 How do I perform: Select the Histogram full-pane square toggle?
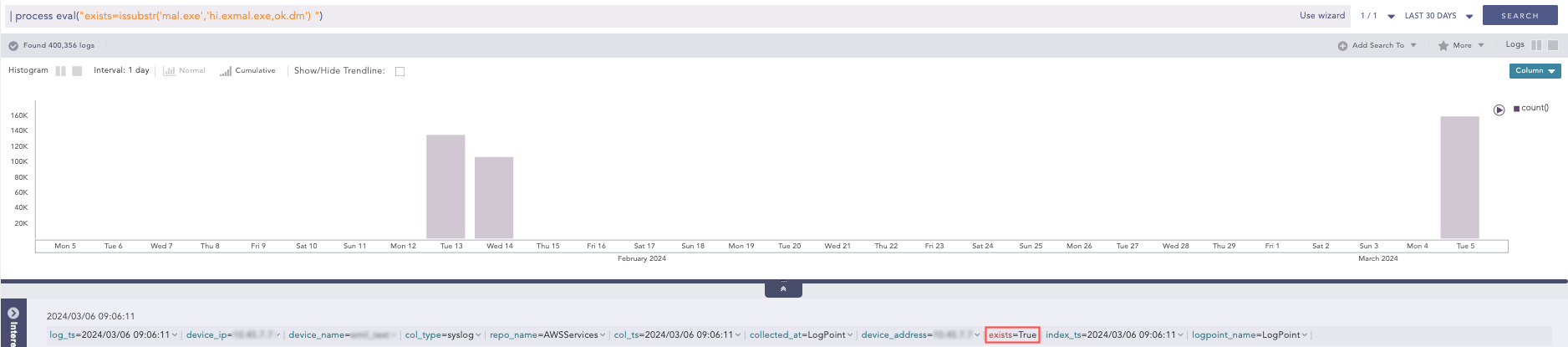point(77,71)
